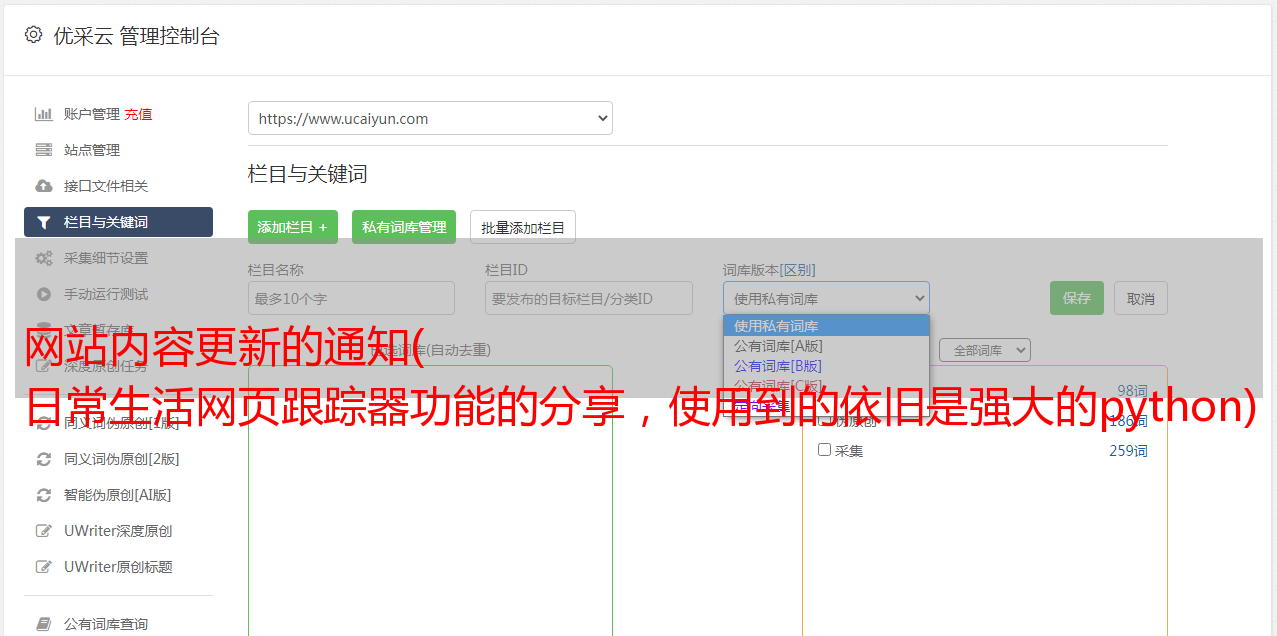Choose 公有词库[A版] from the list
1277x636 pixels.
826,346
